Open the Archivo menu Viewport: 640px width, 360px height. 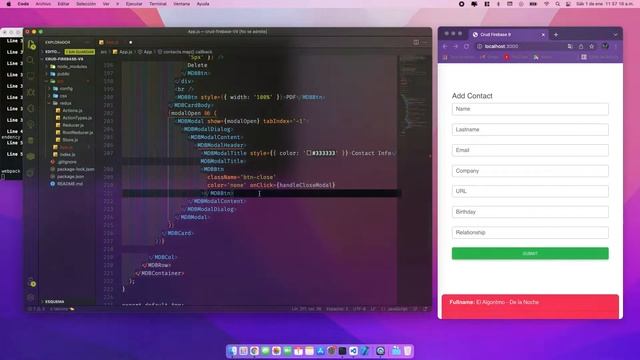click(x=43, y=4)
